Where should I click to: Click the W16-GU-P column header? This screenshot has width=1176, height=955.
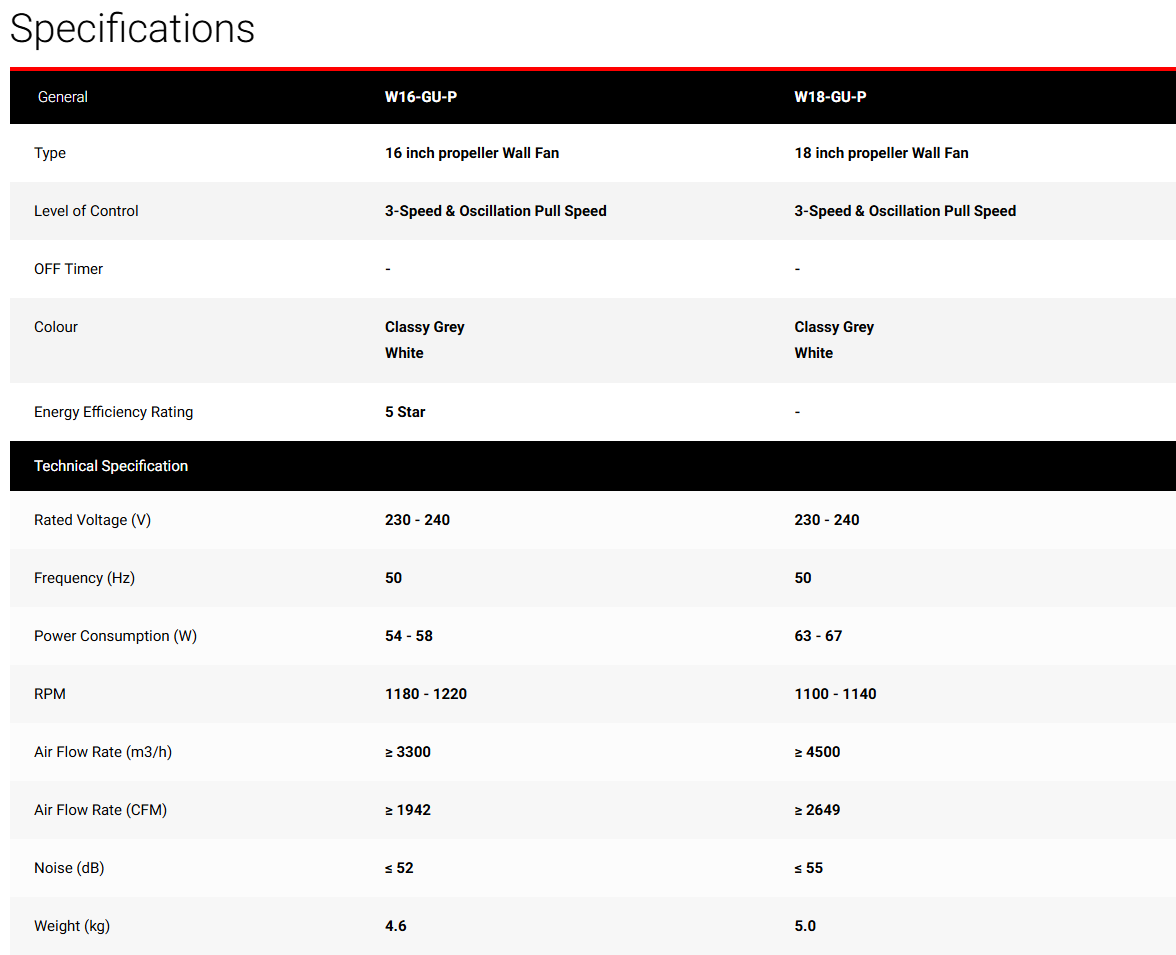(x=421, y=97)
